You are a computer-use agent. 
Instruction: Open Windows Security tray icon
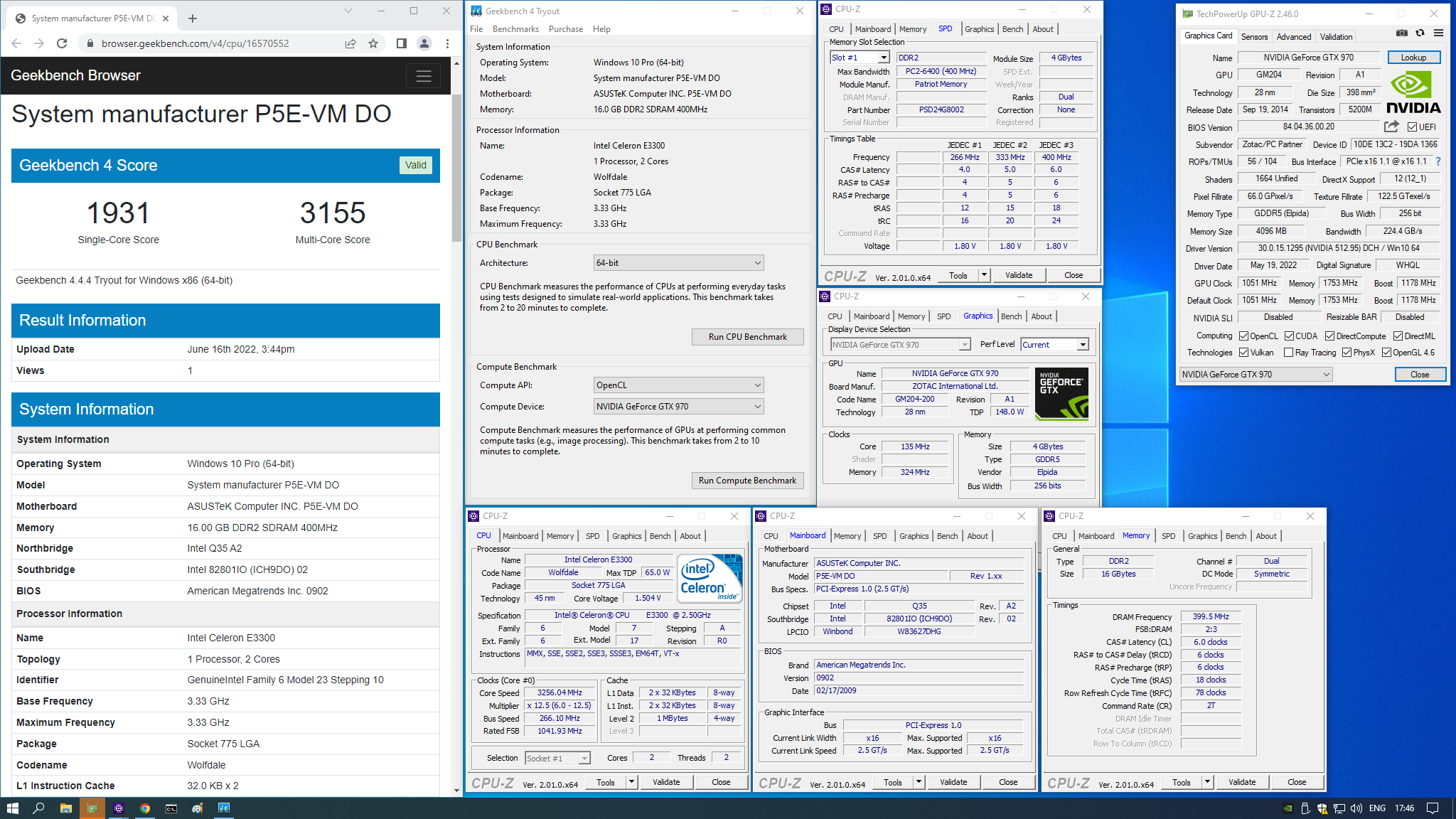[x=1322, y=808]
